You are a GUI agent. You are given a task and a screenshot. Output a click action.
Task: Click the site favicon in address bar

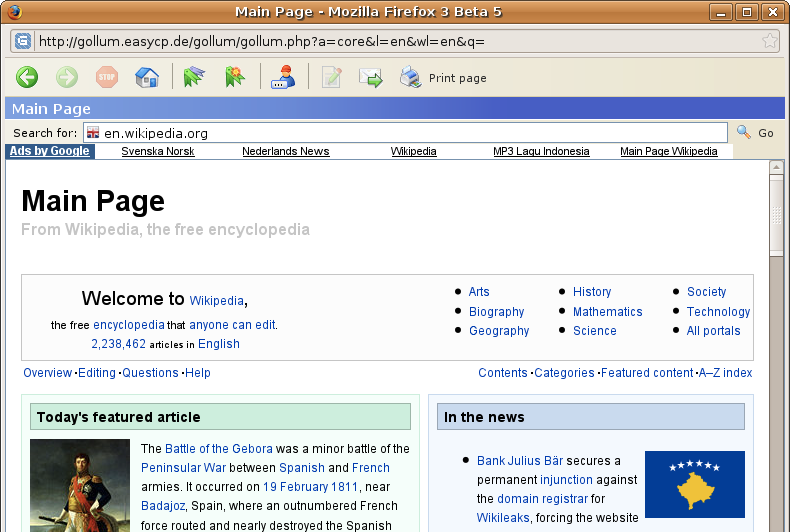[23, 41]
